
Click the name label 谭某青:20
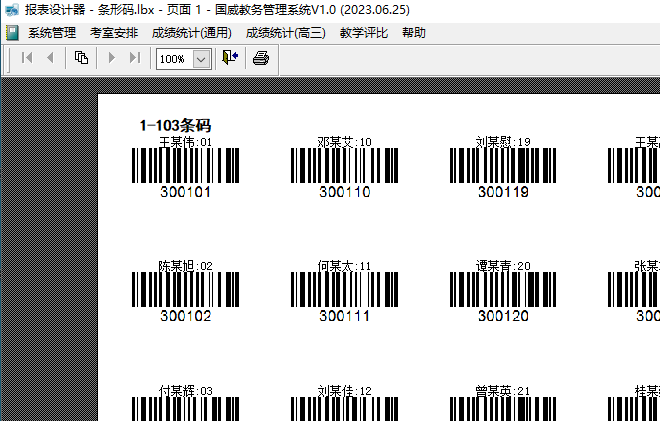point(503,266)
